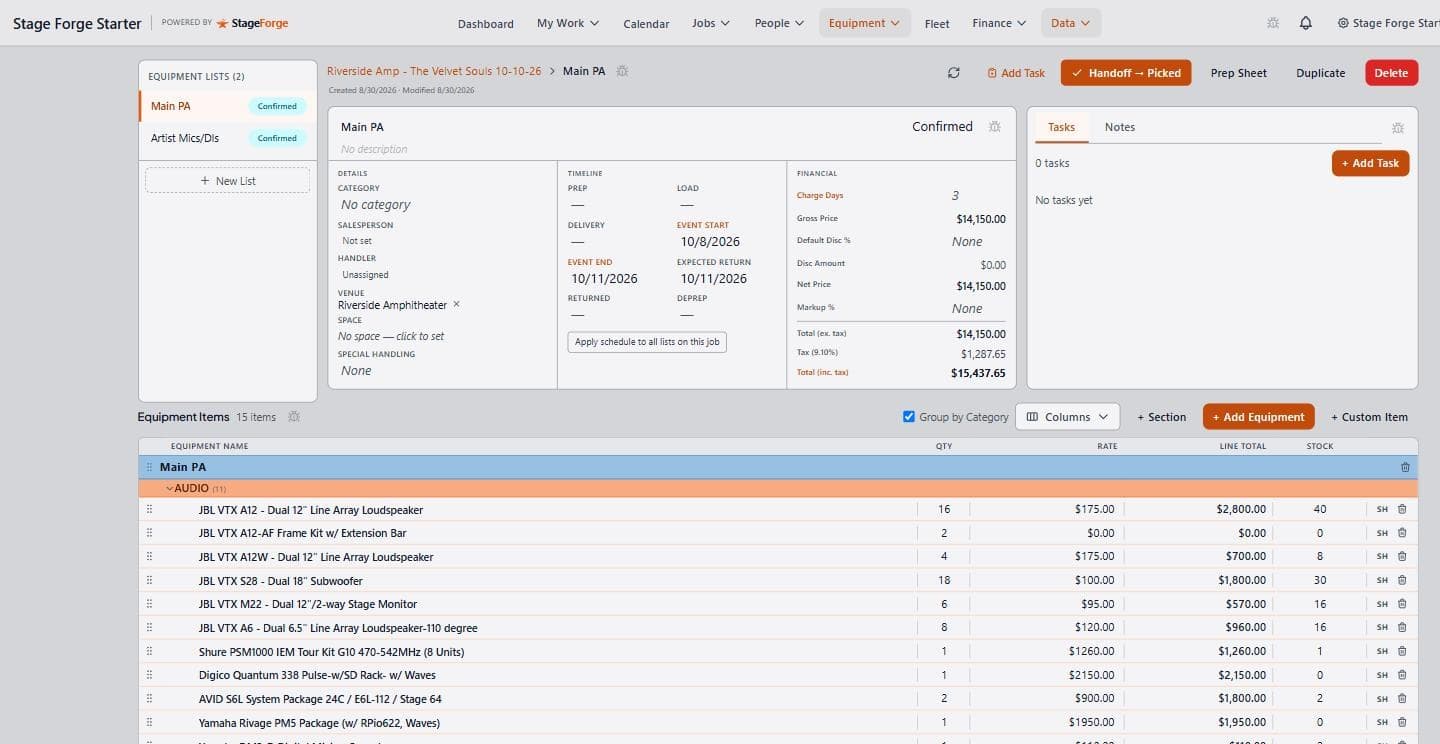Screen dimensions: 1440x744
Task: Select the Artist Mics/DIs equipment list
Action: point(228,138)
